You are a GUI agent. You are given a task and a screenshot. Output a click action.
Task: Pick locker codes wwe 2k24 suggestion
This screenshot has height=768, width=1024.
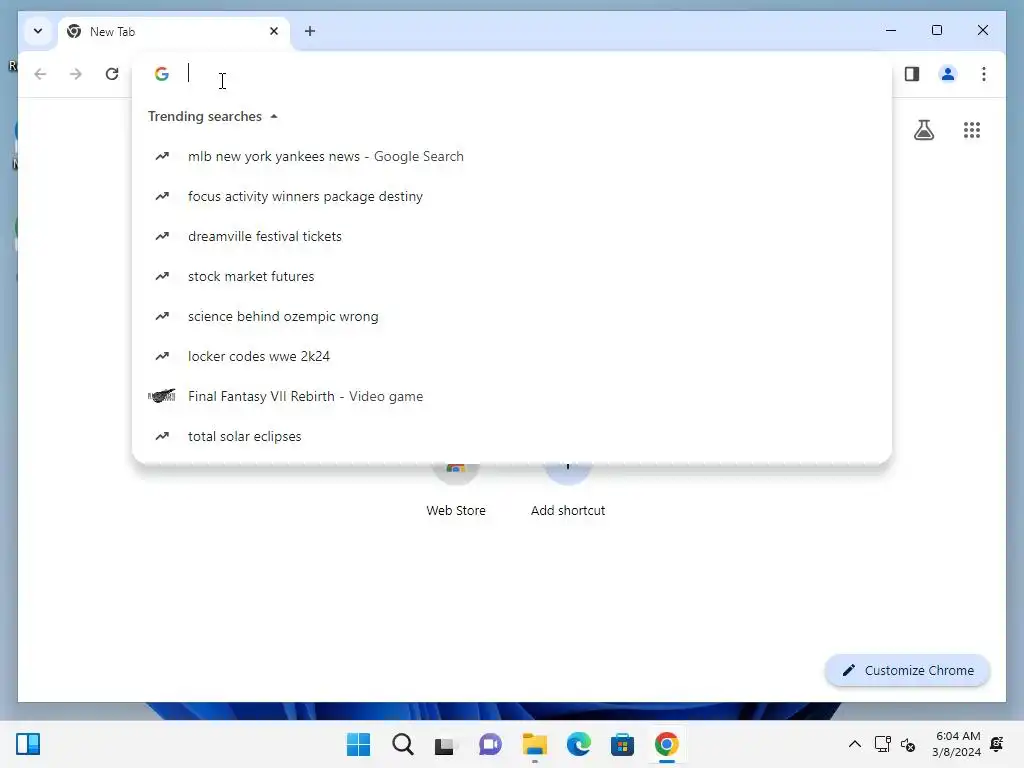pyautogui.click(x=511, y=357)
